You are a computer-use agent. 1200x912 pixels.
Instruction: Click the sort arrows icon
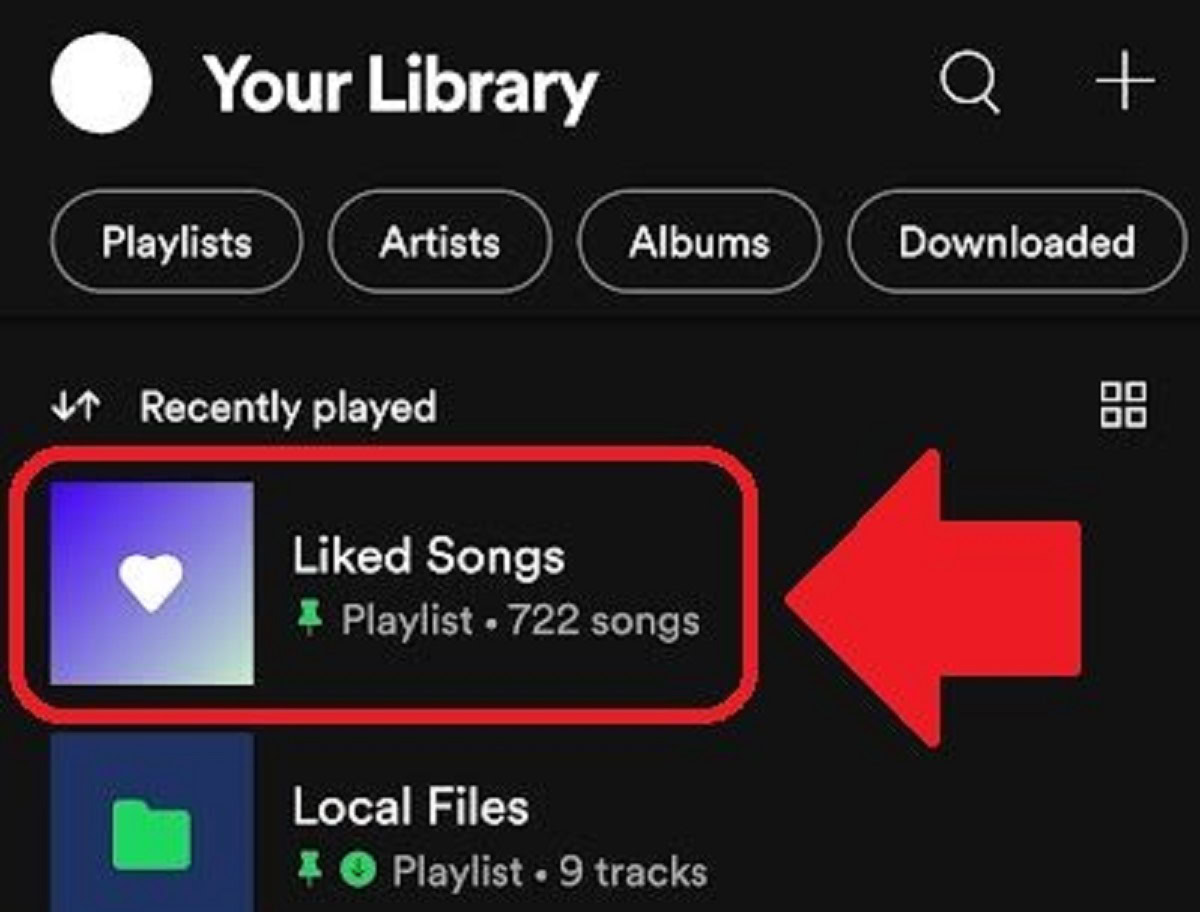(x=76, y=406)
